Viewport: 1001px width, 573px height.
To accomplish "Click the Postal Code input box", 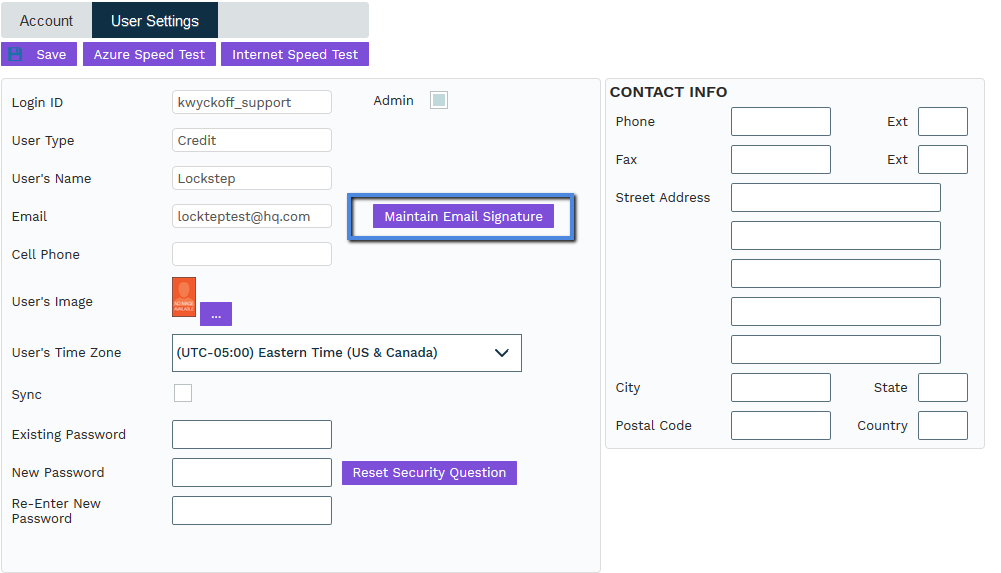I will [x=781, y=425].
